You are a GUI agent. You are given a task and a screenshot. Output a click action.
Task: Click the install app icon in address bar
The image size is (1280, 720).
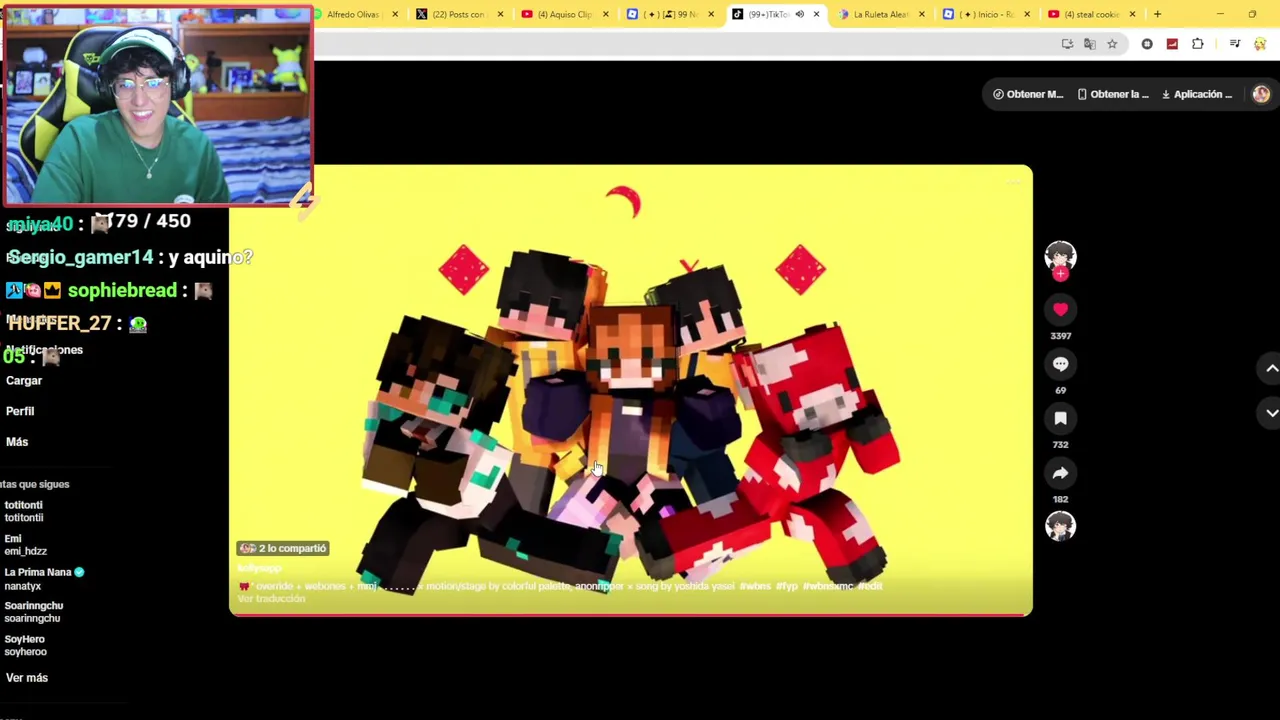pos(1067,44)
